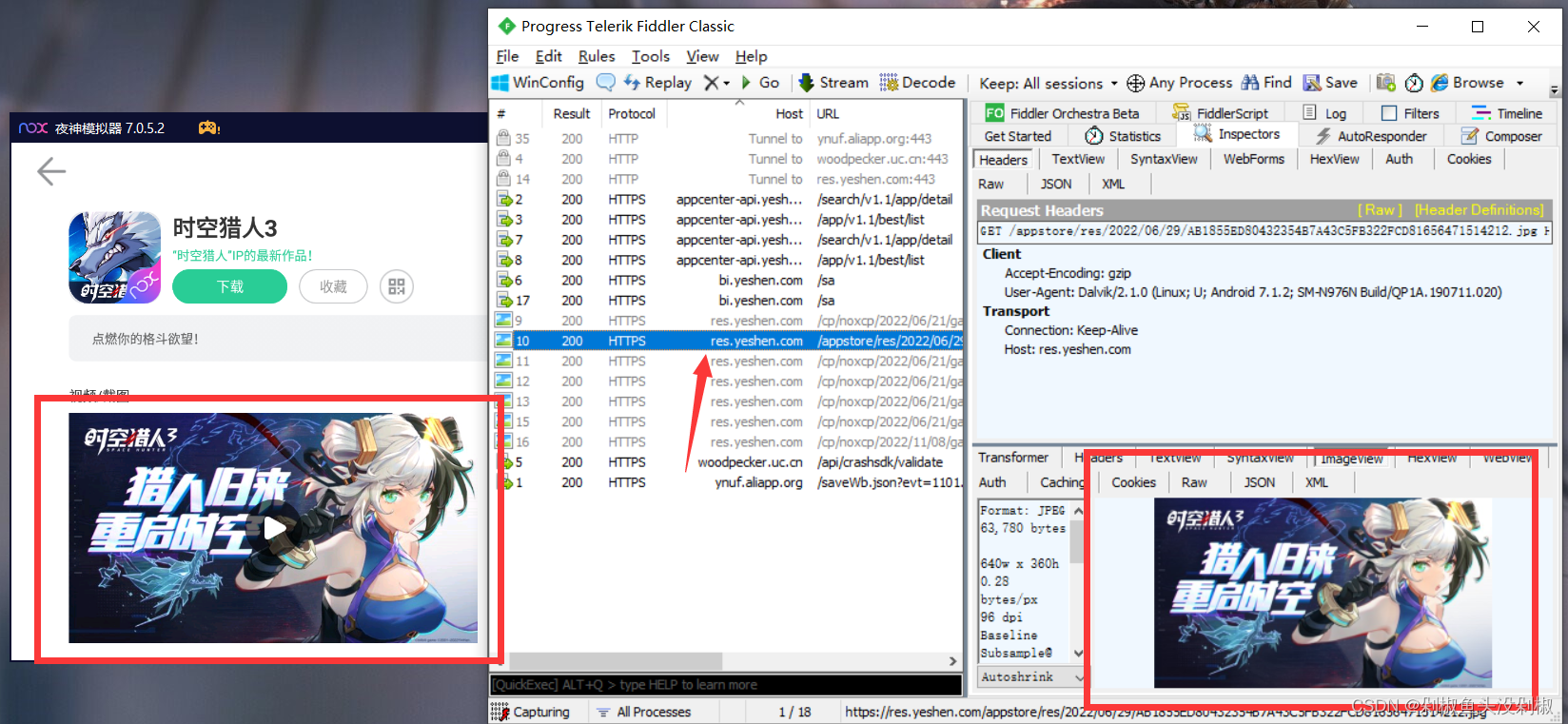The image size is (1568, 724).
Task: Select the request HexView tab
Action: 1334,159
